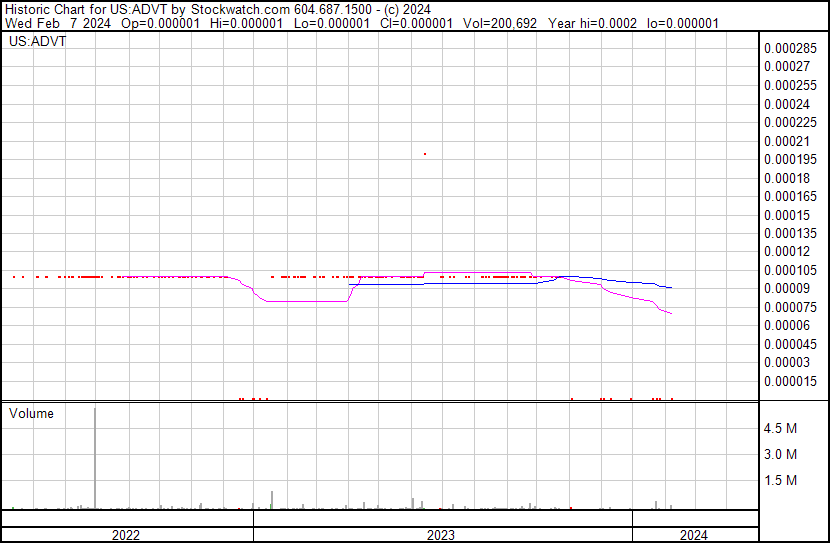This screenshot has width=830, height=543.
Task: Click the 0.000285 price axis label
Action: point(790,48)
